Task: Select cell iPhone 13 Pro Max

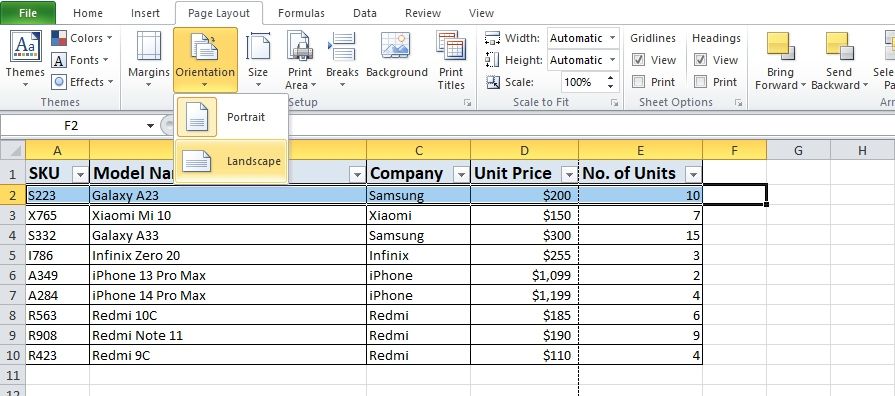Action: coord(228,275)
